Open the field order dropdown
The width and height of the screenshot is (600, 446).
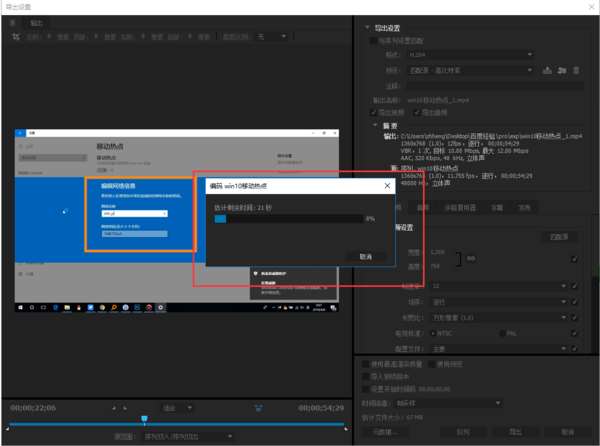(x=499, y=302)
